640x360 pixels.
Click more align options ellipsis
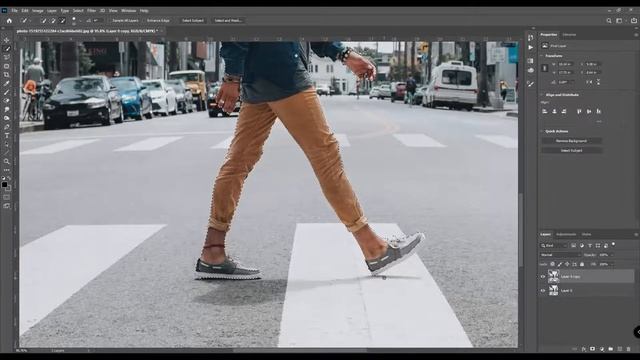coord(599,121)
